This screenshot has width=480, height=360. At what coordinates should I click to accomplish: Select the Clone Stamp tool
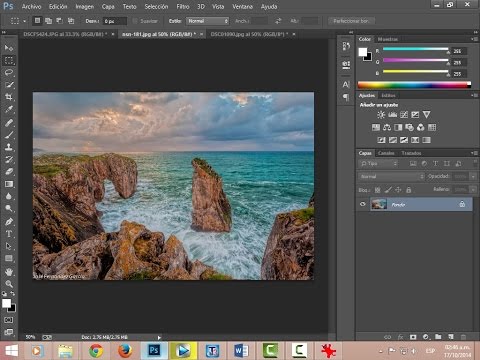pyautogui.click(x=9, y=147)
